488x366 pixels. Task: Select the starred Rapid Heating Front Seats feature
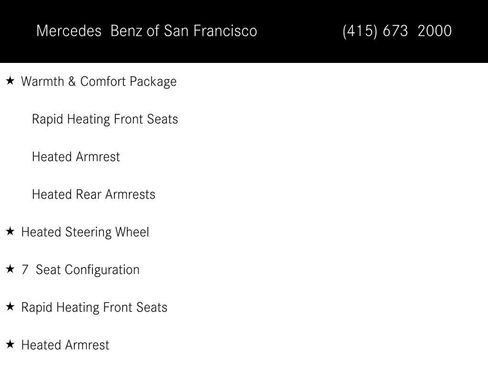[94, 308]
